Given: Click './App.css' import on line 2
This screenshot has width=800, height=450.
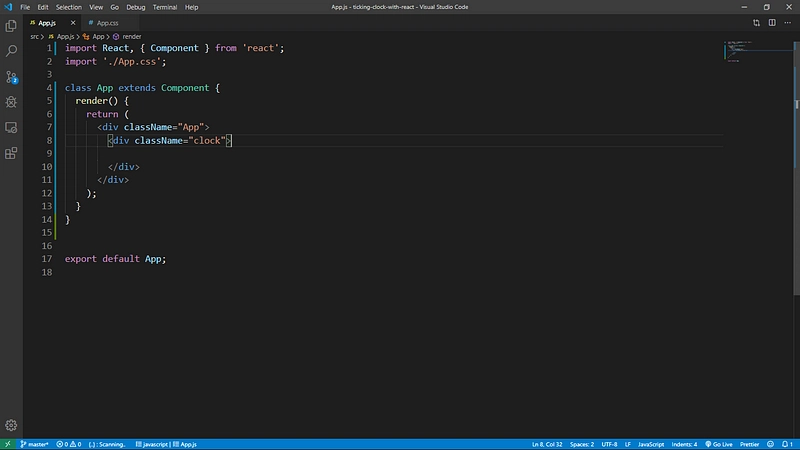Looking at the screenshot, I should (x=132, y=61).
